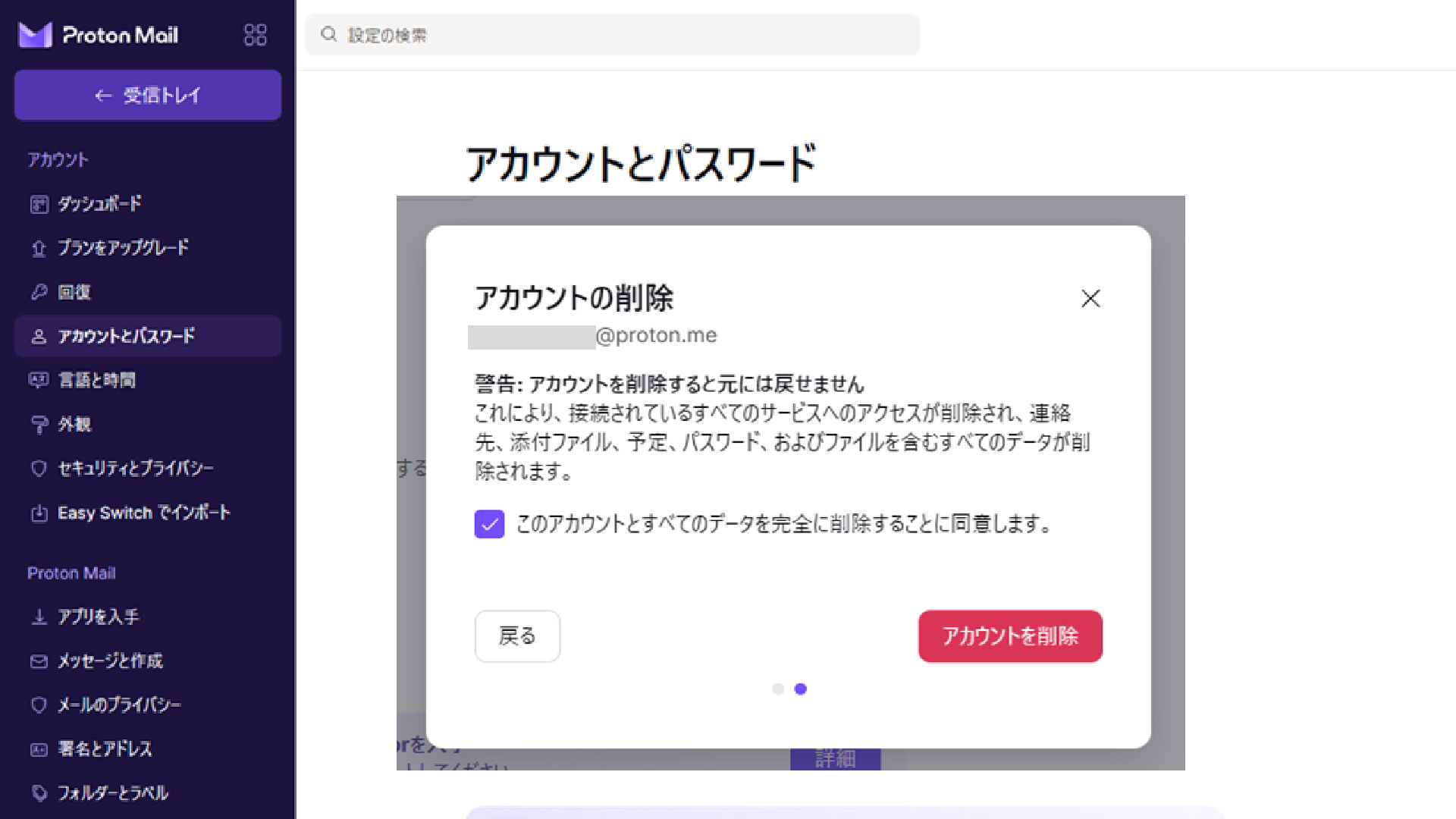
Task: Click the 外観 paint roller icon
Action: [x=39, y=425]
